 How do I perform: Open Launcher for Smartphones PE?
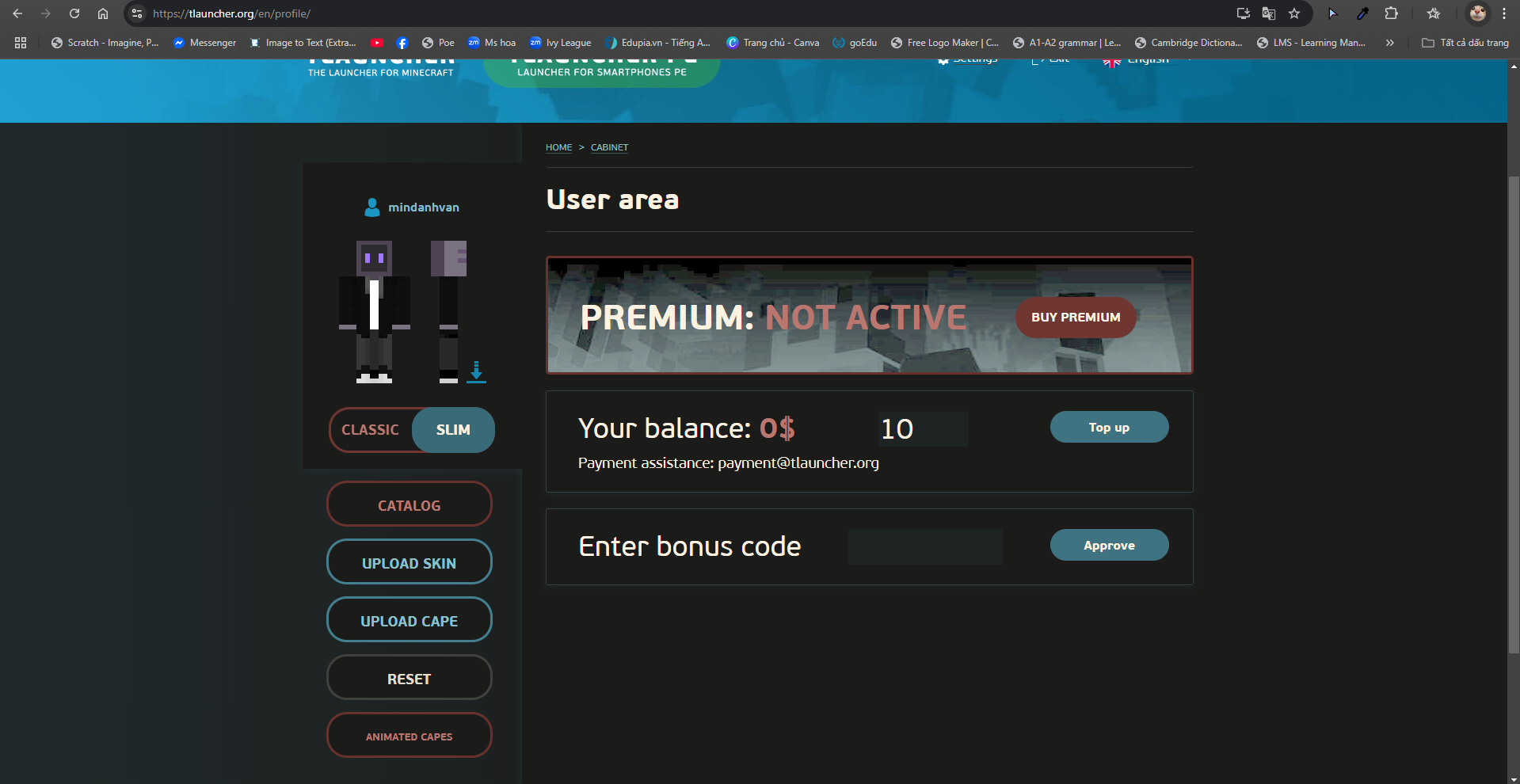[602, 71]
